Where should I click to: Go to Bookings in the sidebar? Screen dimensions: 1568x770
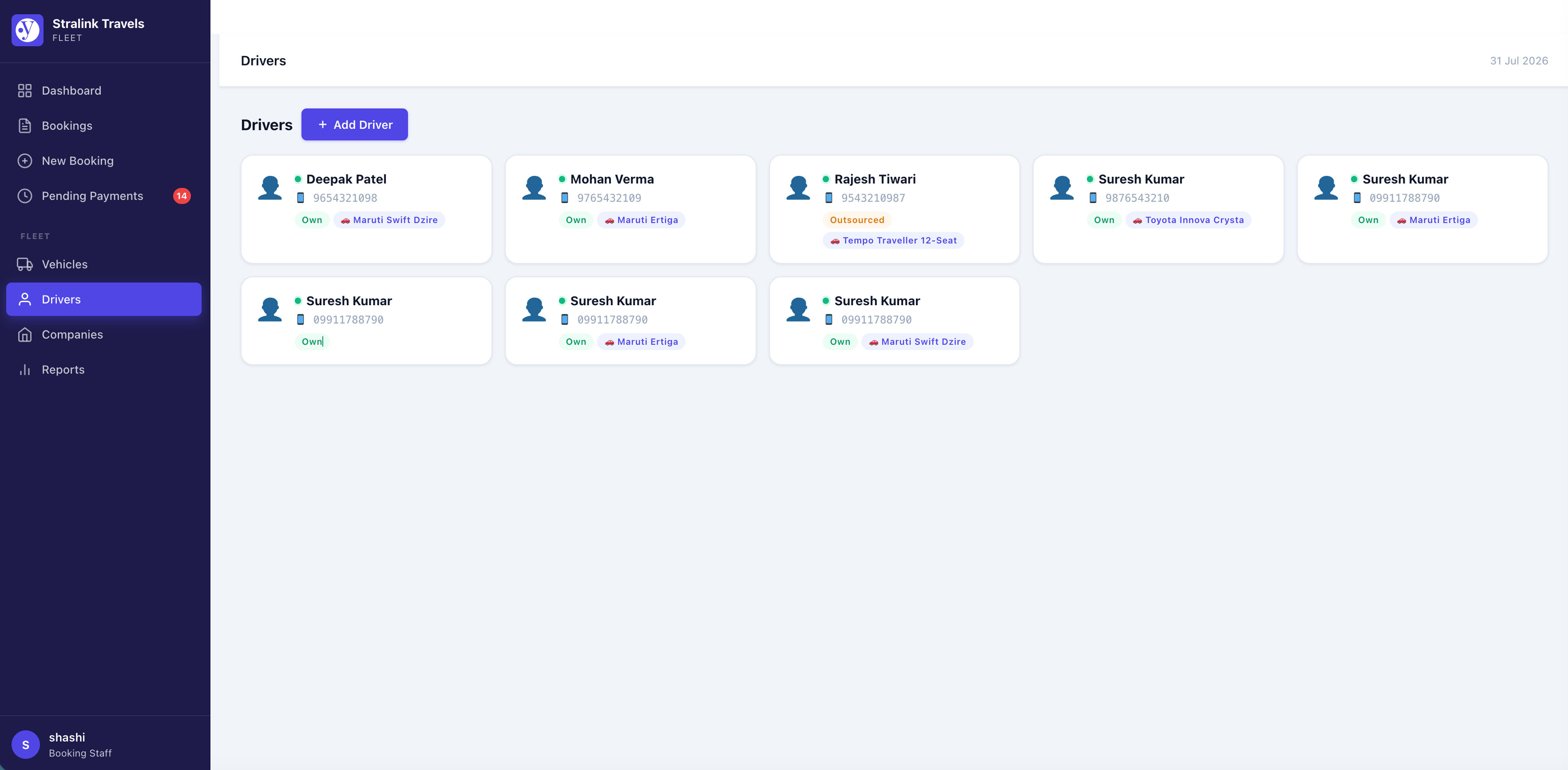[x=103, y=125]
